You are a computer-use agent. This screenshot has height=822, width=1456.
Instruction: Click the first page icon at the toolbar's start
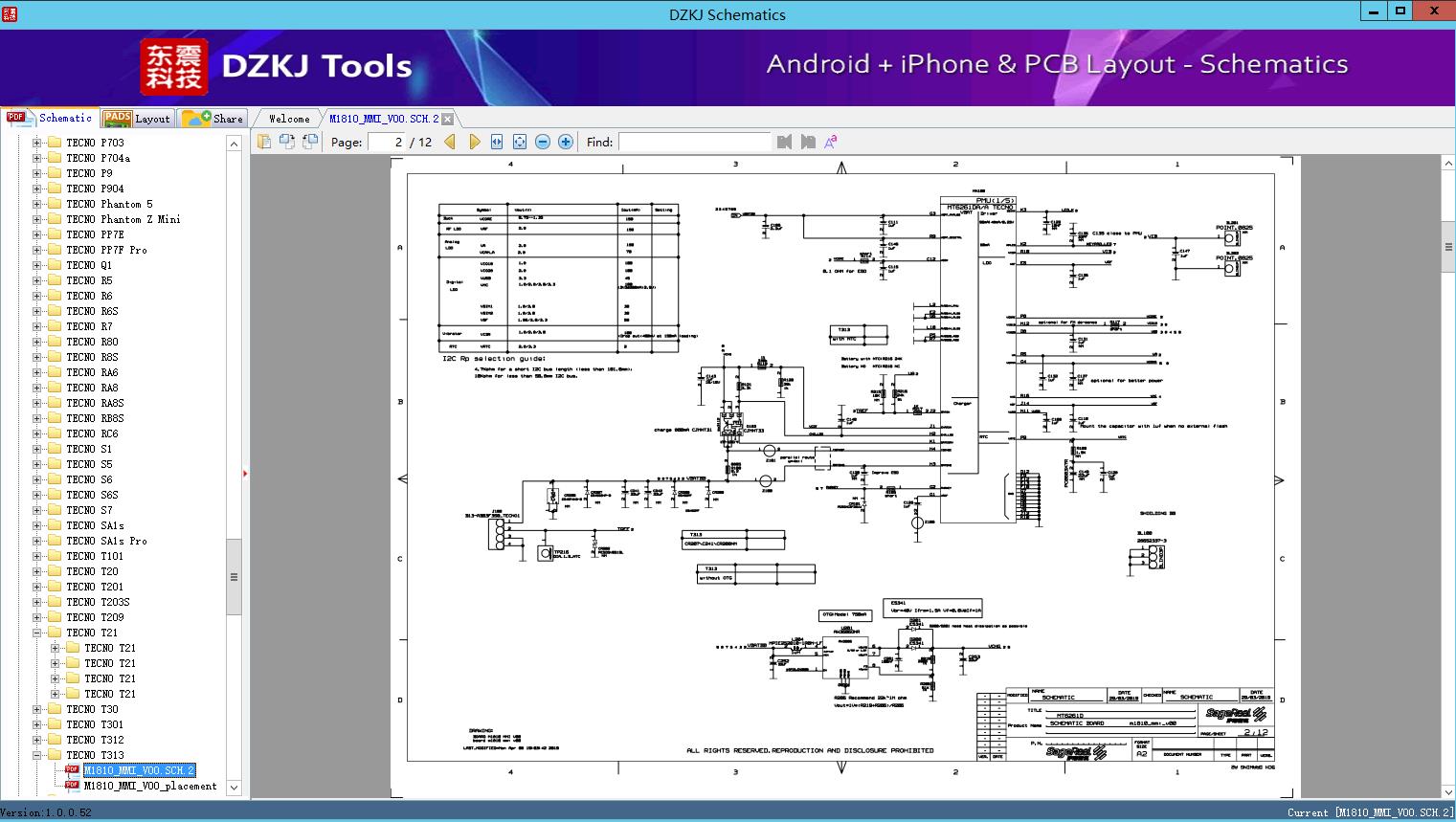(263, 142)
